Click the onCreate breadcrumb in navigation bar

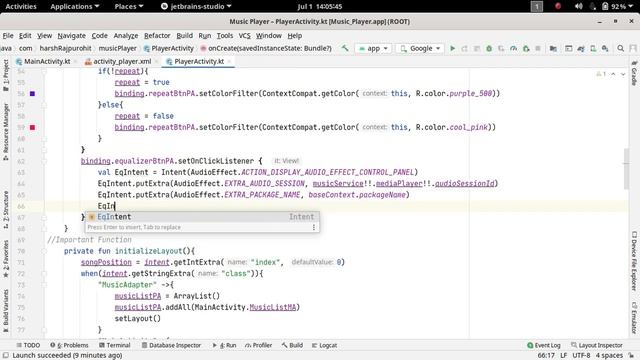pyautogui.click(x=266, y=48)
